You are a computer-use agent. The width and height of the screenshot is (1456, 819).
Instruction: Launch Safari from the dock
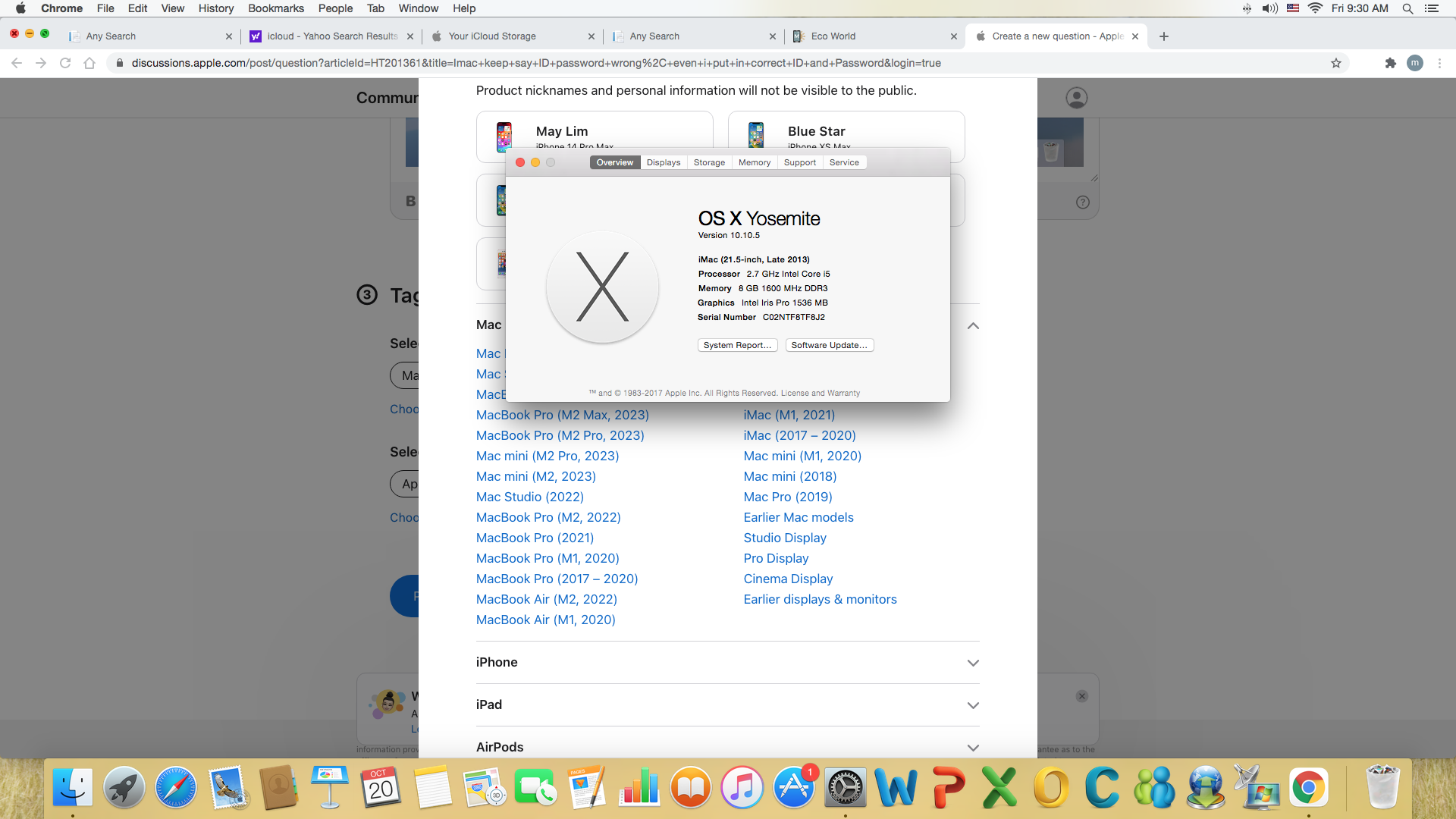175,788
